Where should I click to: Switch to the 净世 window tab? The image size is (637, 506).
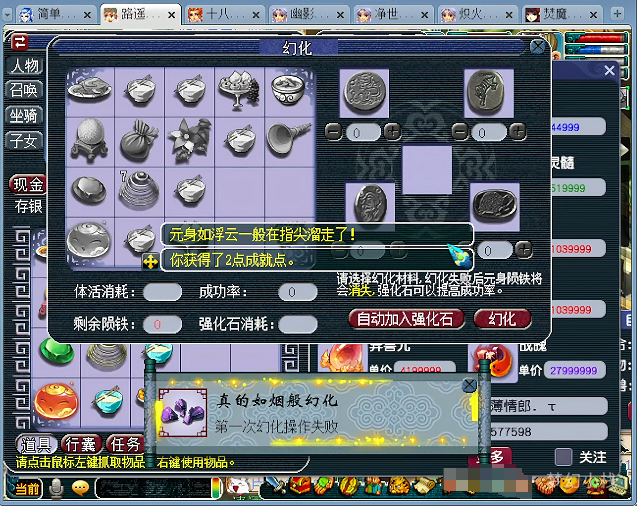[x=392, y=15]
